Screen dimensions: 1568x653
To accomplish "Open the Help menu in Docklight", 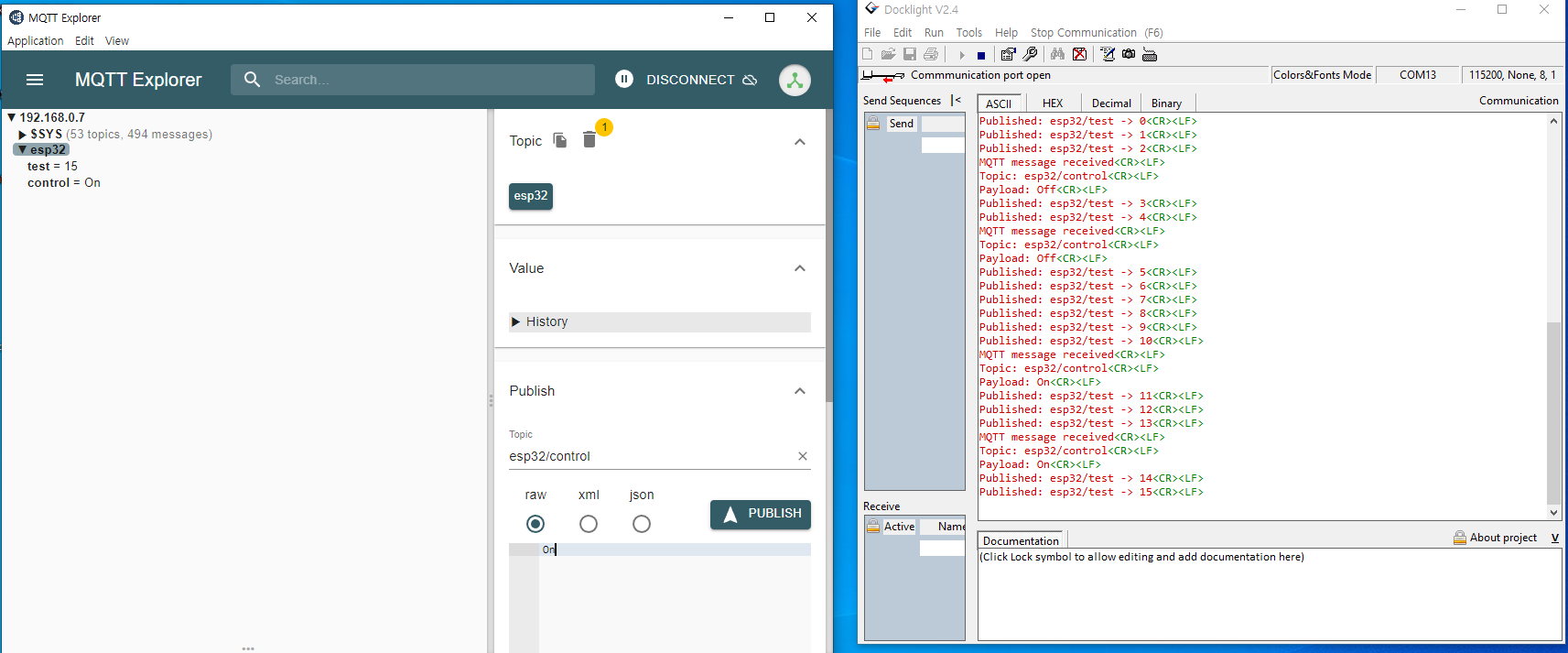I will 1006,32.
